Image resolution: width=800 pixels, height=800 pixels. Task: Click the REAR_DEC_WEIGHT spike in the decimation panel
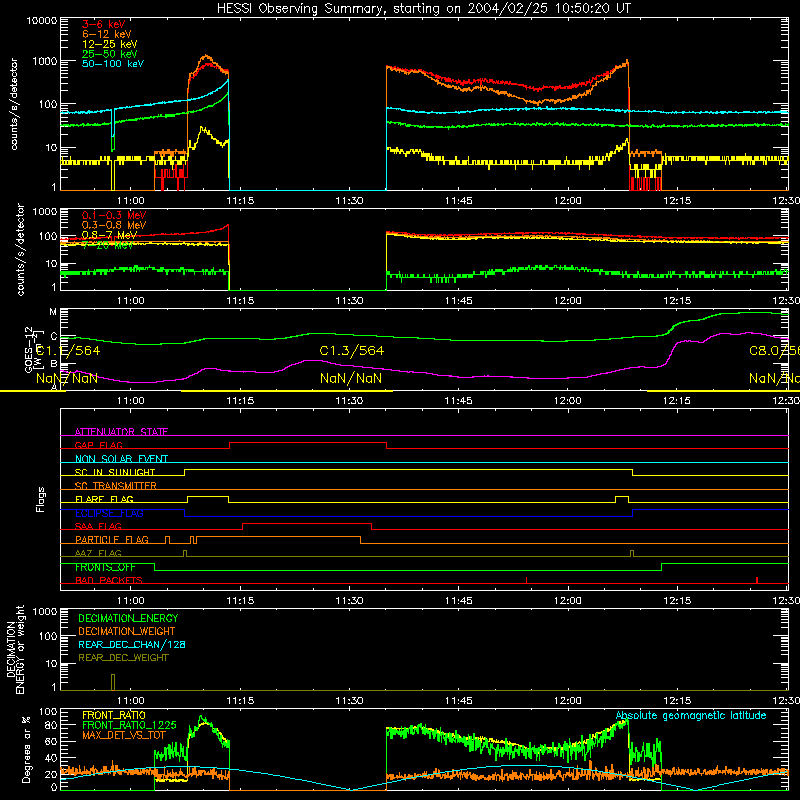113,682
